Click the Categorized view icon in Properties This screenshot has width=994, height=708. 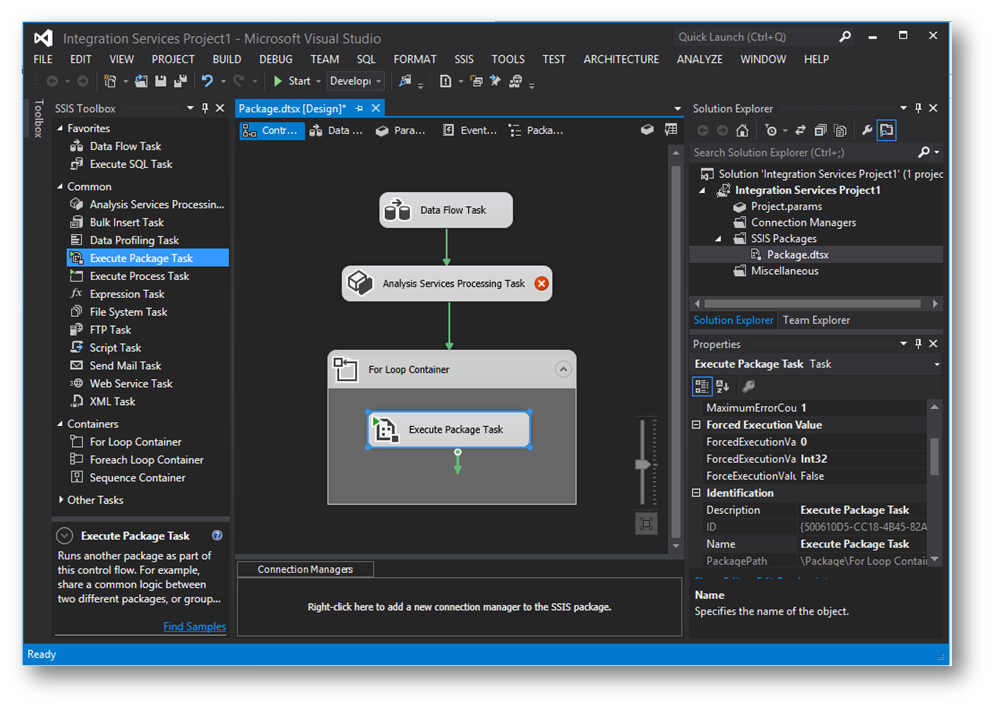click(702, 386)
